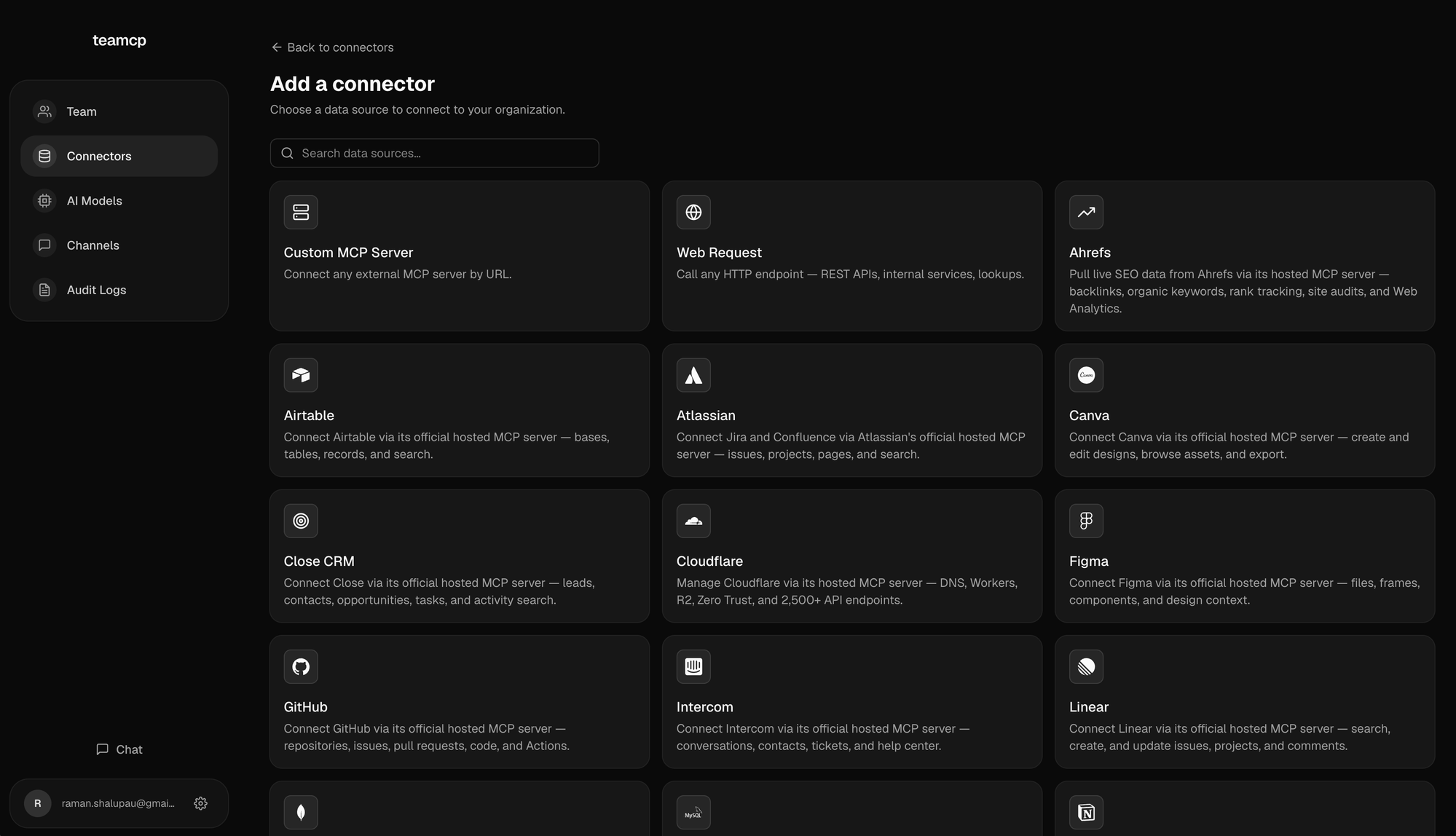Select the Linear card title
Image resolution: width=1456 pixels, height=836 pixels.
pos(1088,707)
